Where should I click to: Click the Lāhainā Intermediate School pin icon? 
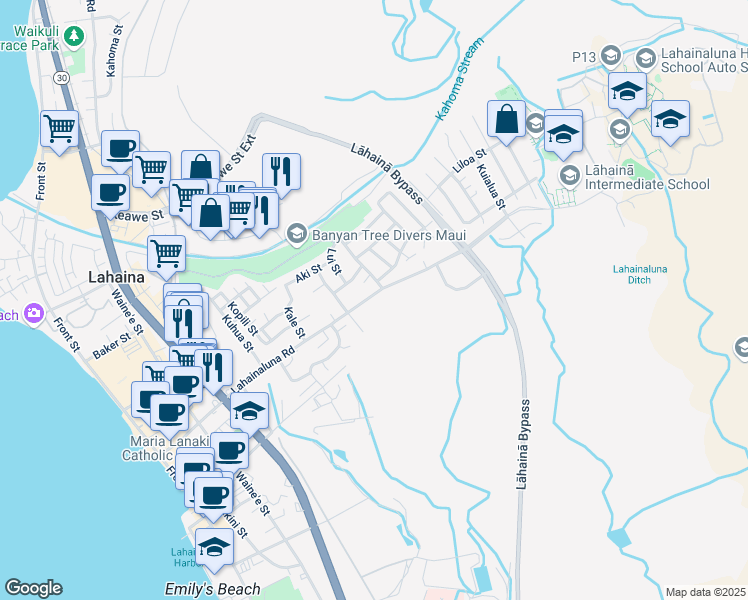tap(570, 176)
